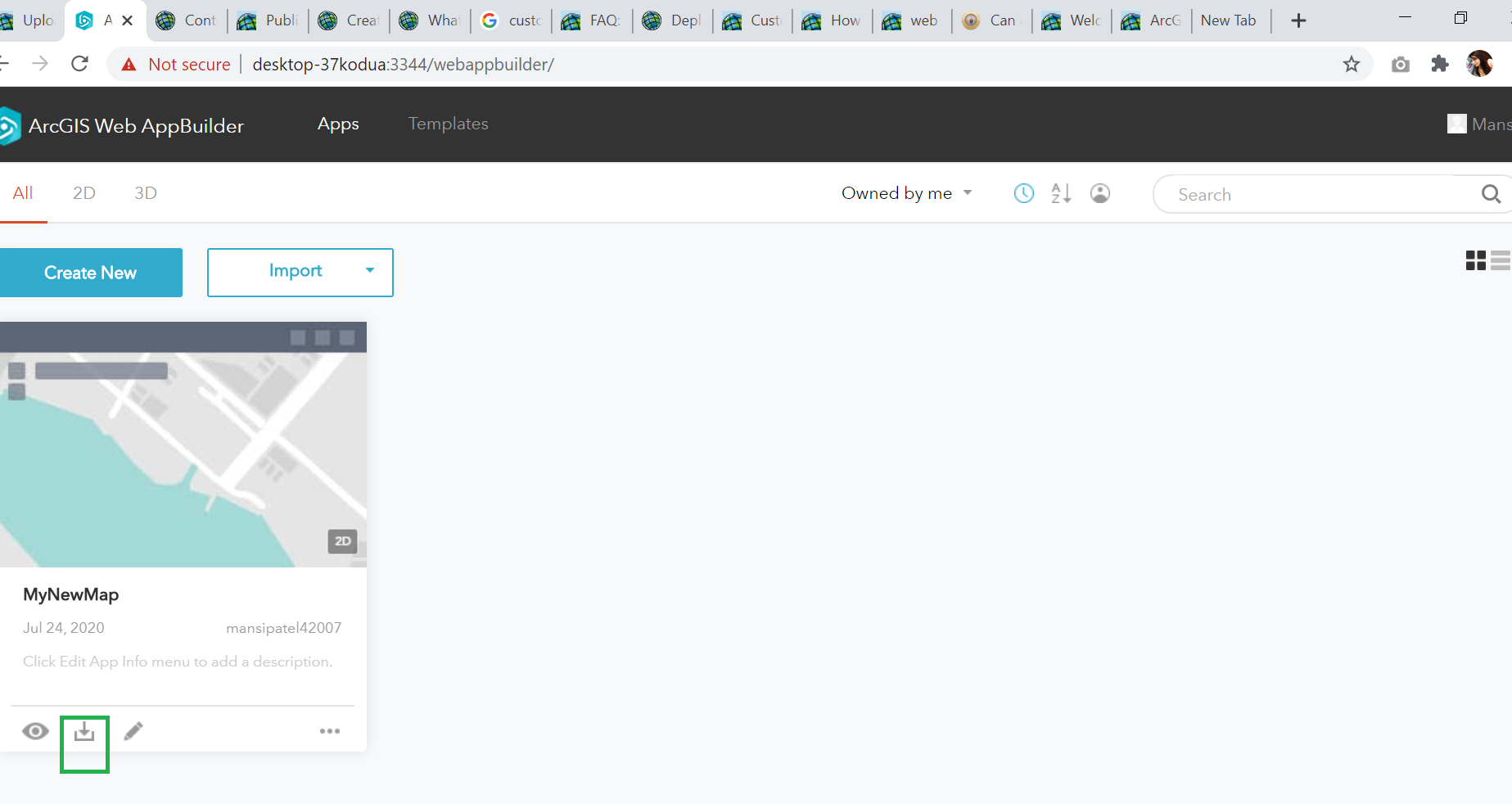Switch to the How browser tab

832,20
